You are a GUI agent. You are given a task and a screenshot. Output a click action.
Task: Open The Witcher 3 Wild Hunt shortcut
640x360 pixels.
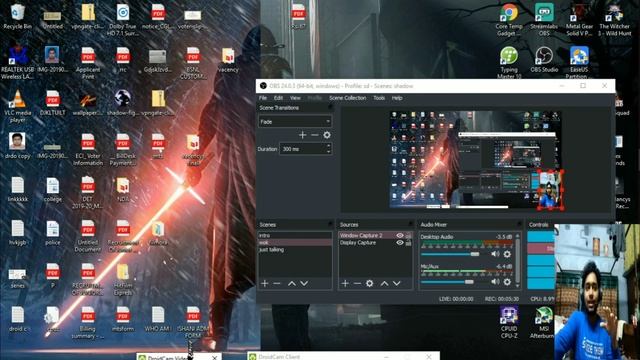(614, 20)
